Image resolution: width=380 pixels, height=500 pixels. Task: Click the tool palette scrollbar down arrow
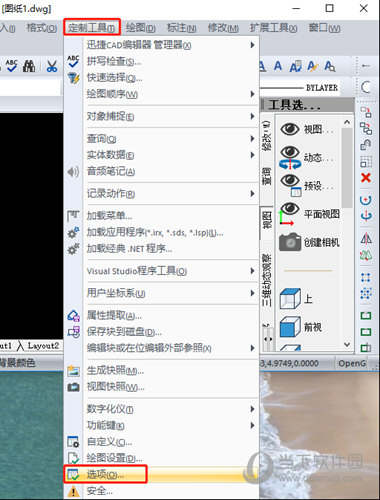click(347, 344)
